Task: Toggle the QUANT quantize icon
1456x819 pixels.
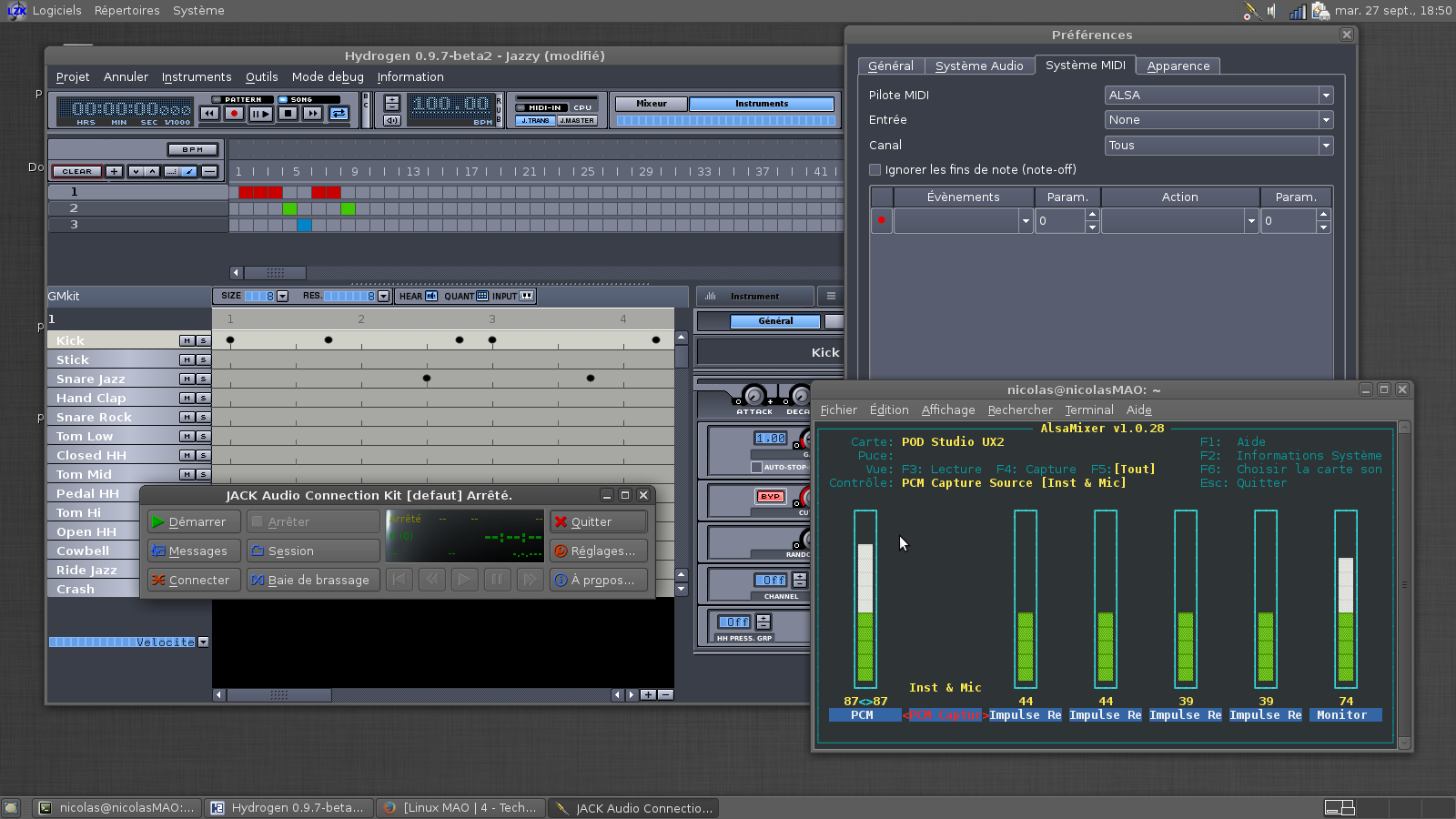Action: (x=482, y=296)
